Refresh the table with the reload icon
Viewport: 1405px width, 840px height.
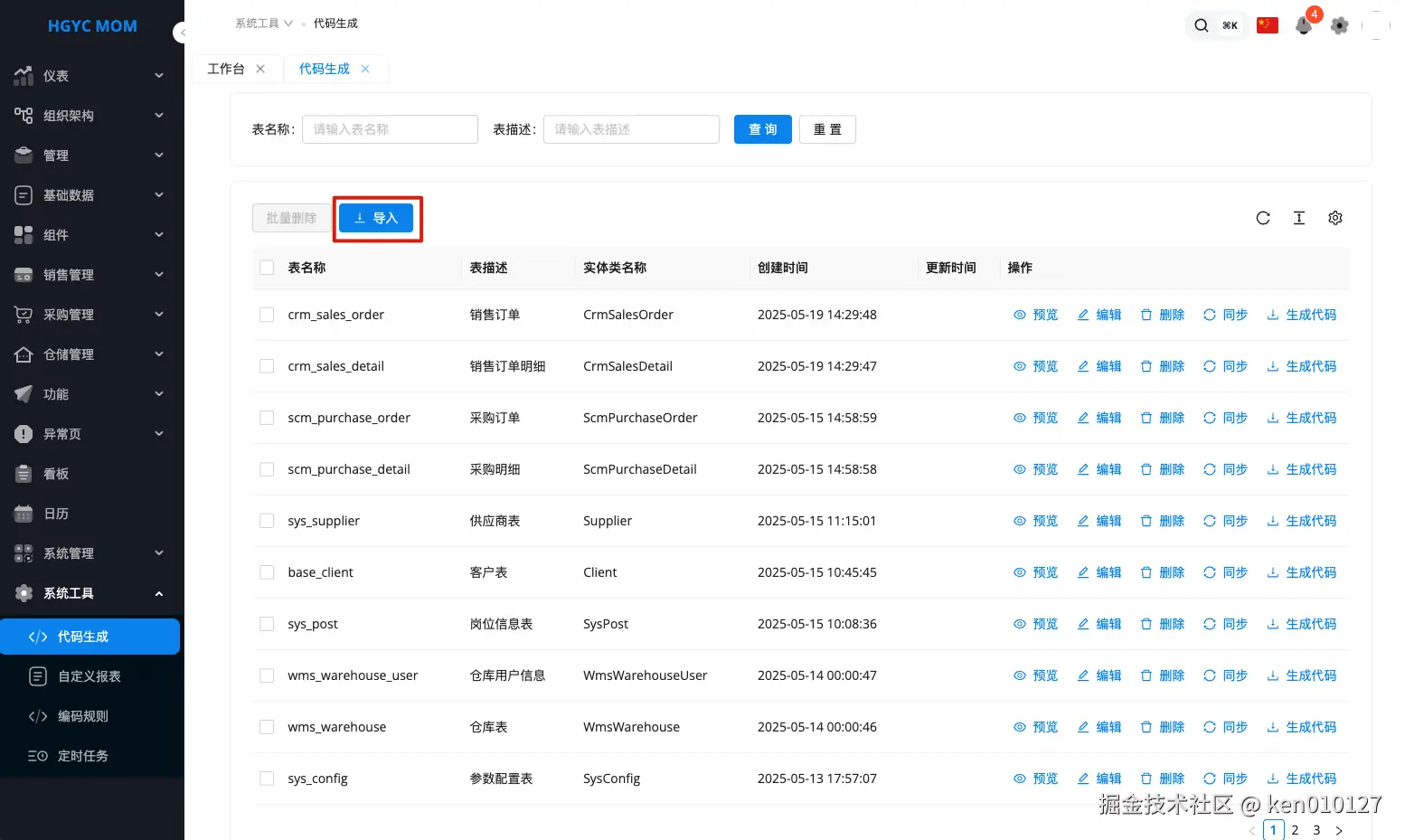click(1263, 218)
